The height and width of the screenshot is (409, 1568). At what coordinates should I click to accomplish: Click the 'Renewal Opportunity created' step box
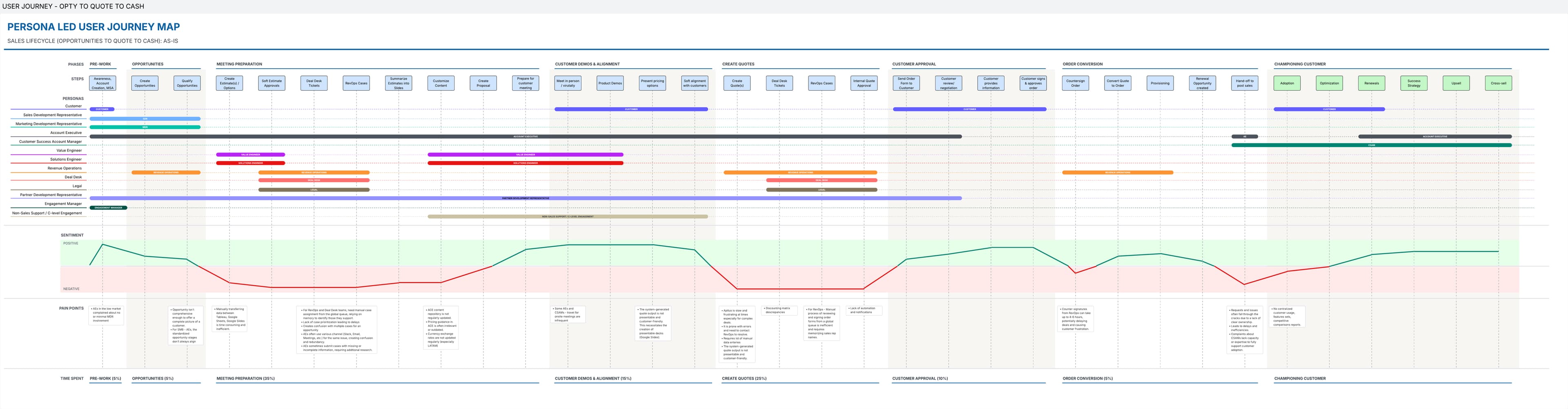pyautogui.click(x=1203, y=83)
